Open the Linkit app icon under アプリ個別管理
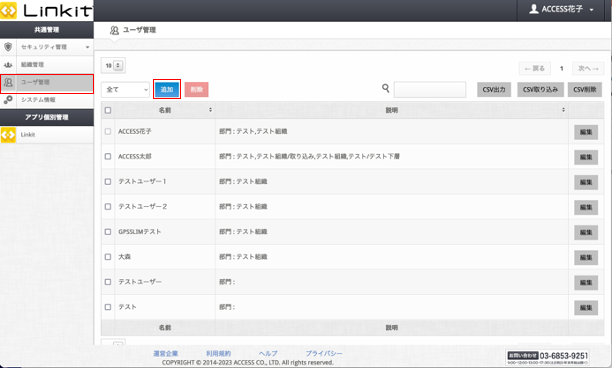The image size is (612, 368). point(8,135)
